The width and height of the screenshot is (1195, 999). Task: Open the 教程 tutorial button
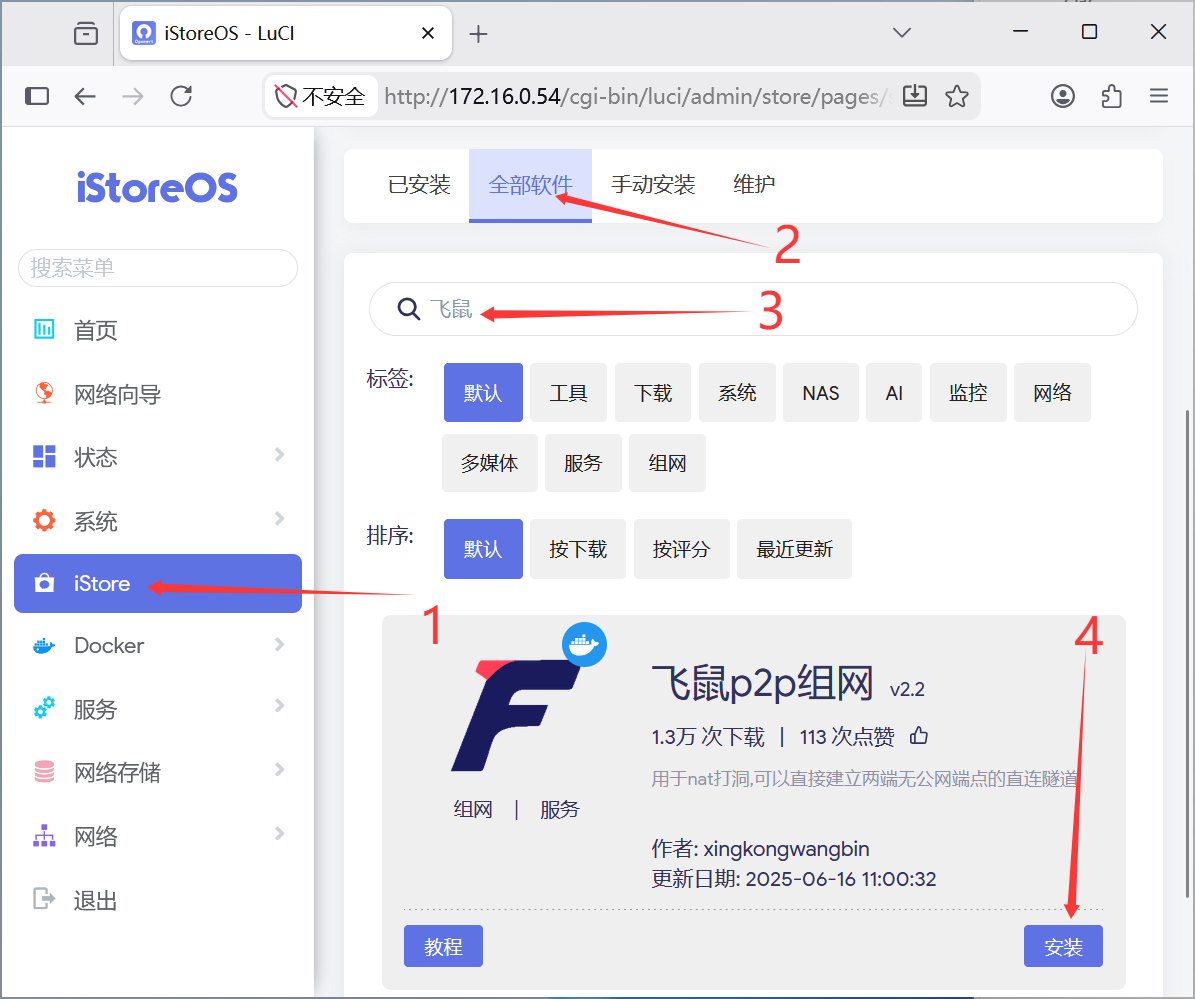pyautogui.click(x=443, y=946)
